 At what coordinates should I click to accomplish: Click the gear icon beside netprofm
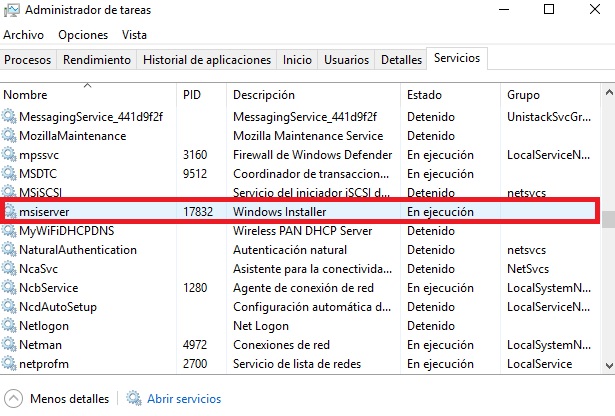coord(9,363)
